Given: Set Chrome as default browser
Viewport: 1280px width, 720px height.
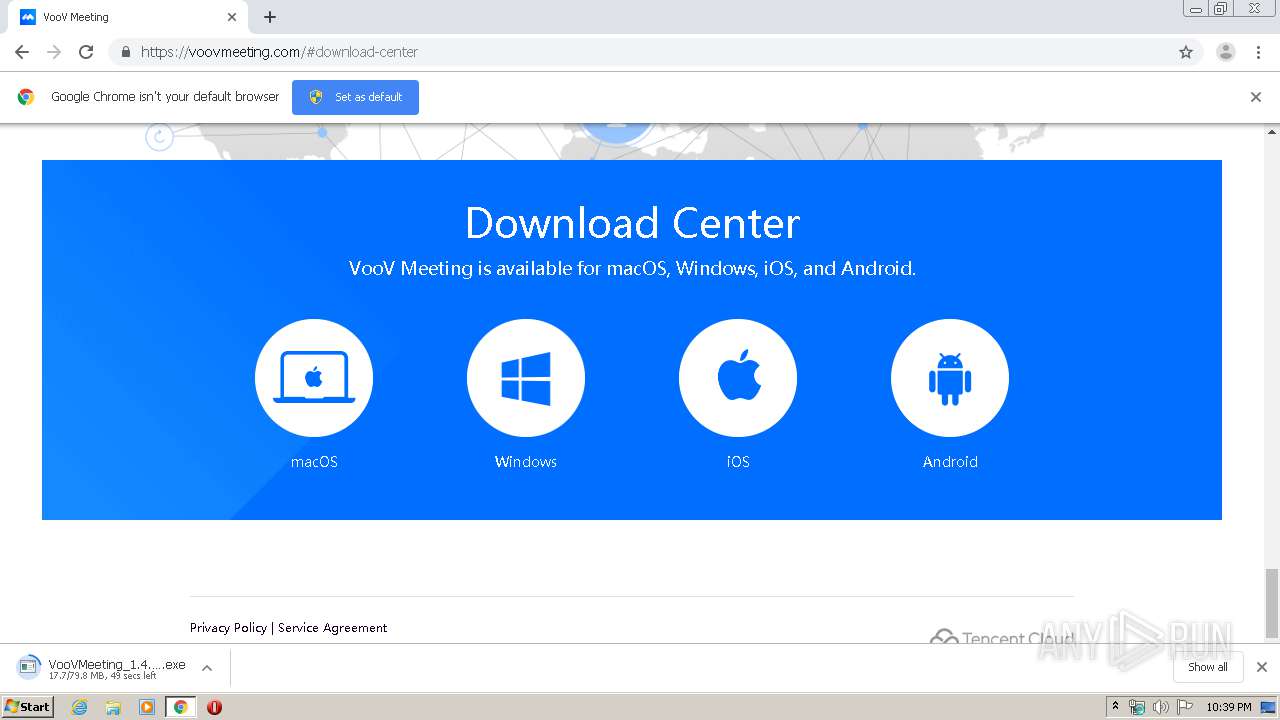Looking at the screenshot, I should click(355, 97).
